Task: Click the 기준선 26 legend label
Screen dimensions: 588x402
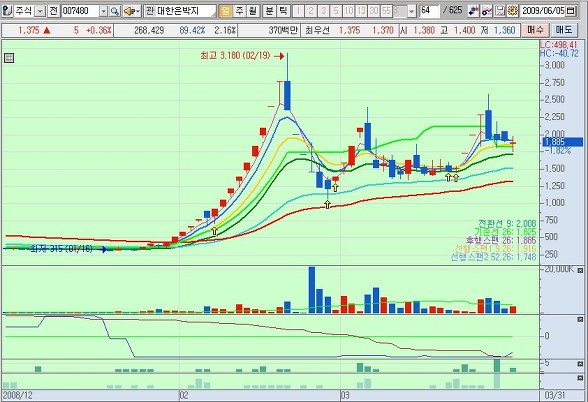Action: (505, 232)
